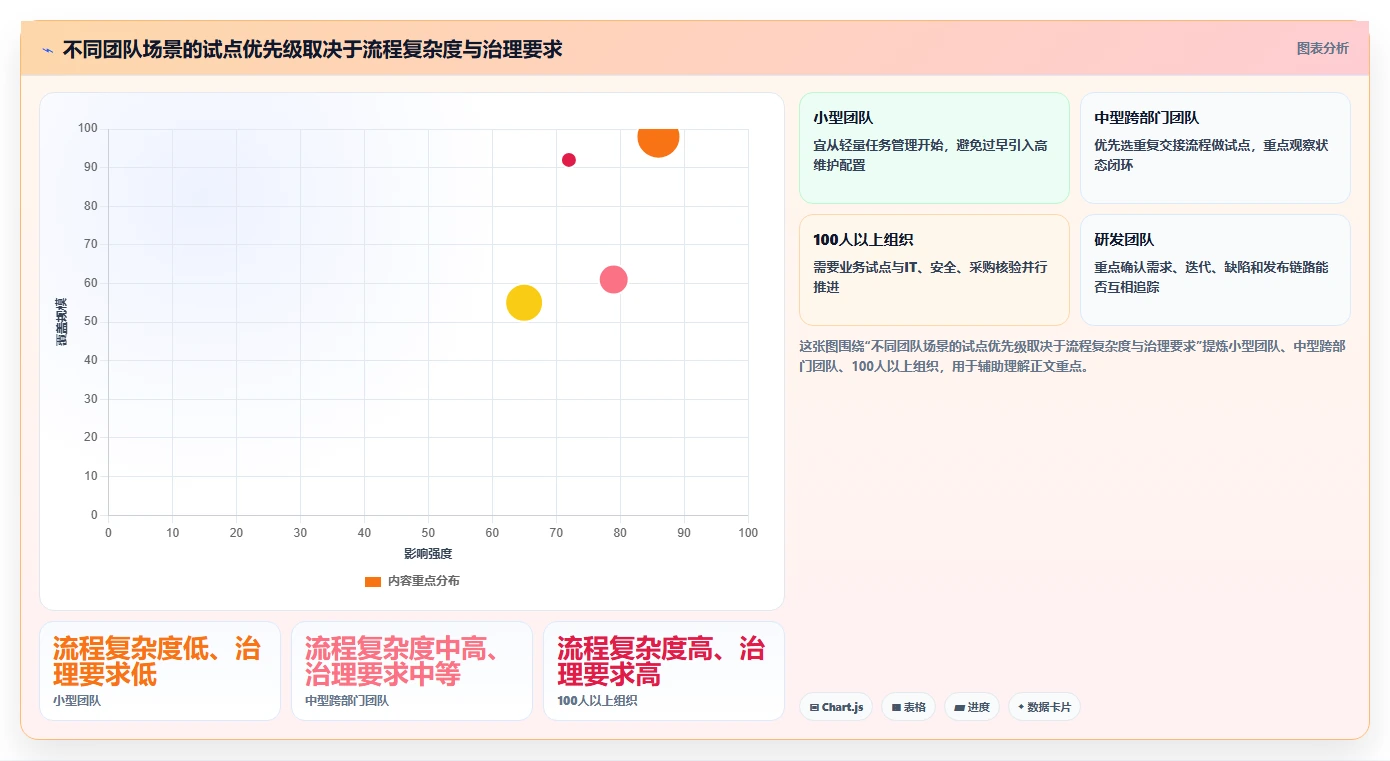The image size is (1390, 761).
Task: Open the 100人以上组织 info card
Action: tap(934, 270)
